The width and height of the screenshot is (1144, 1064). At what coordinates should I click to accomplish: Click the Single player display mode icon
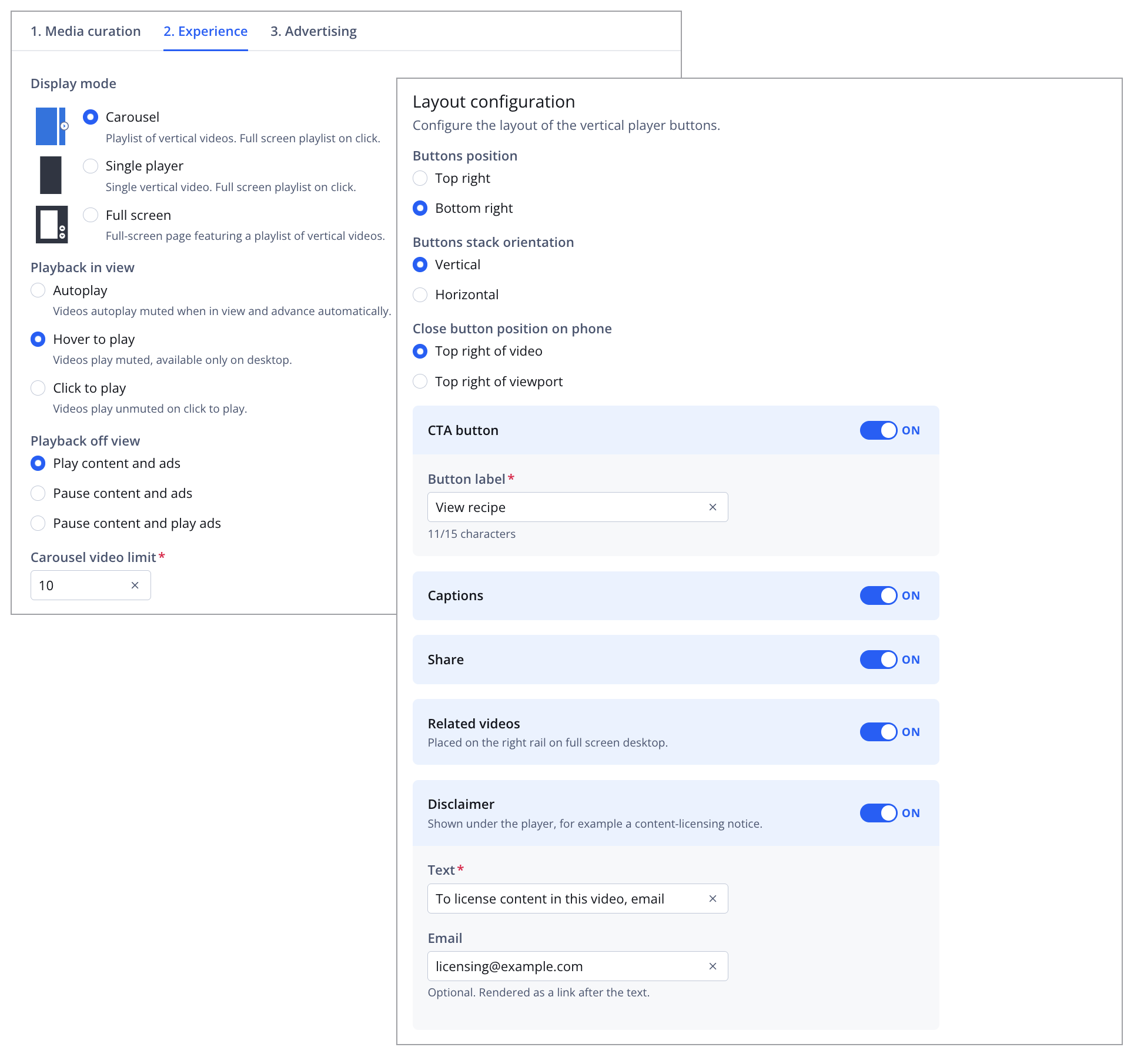[51, 175]
